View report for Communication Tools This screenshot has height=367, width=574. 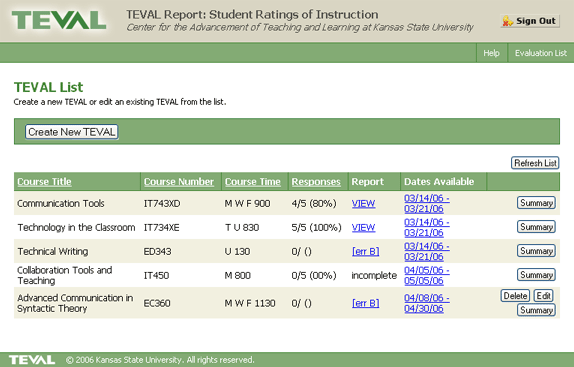pos(363,203)
